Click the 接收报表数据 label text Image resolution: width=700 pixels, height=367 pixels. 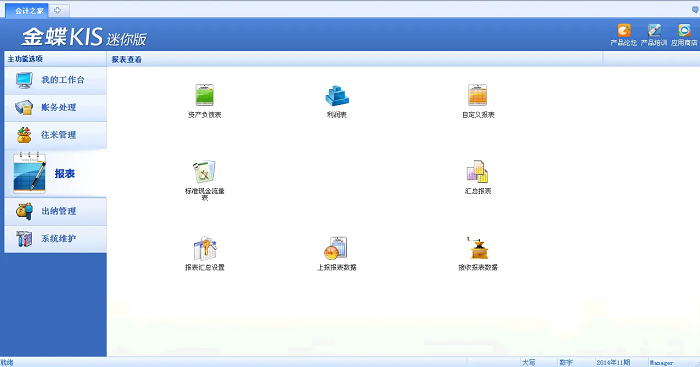478,267
